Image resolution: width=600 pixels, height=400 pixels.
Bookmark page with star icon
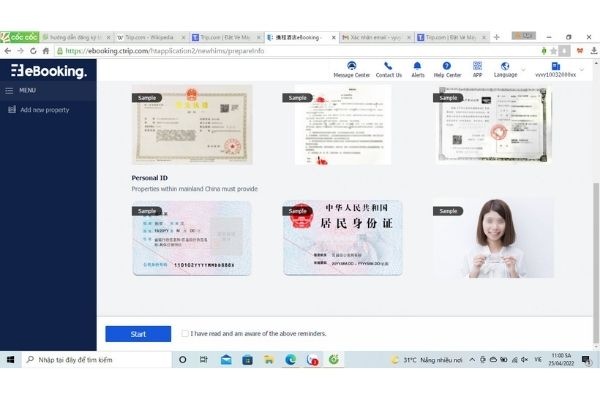click(553, 51)
